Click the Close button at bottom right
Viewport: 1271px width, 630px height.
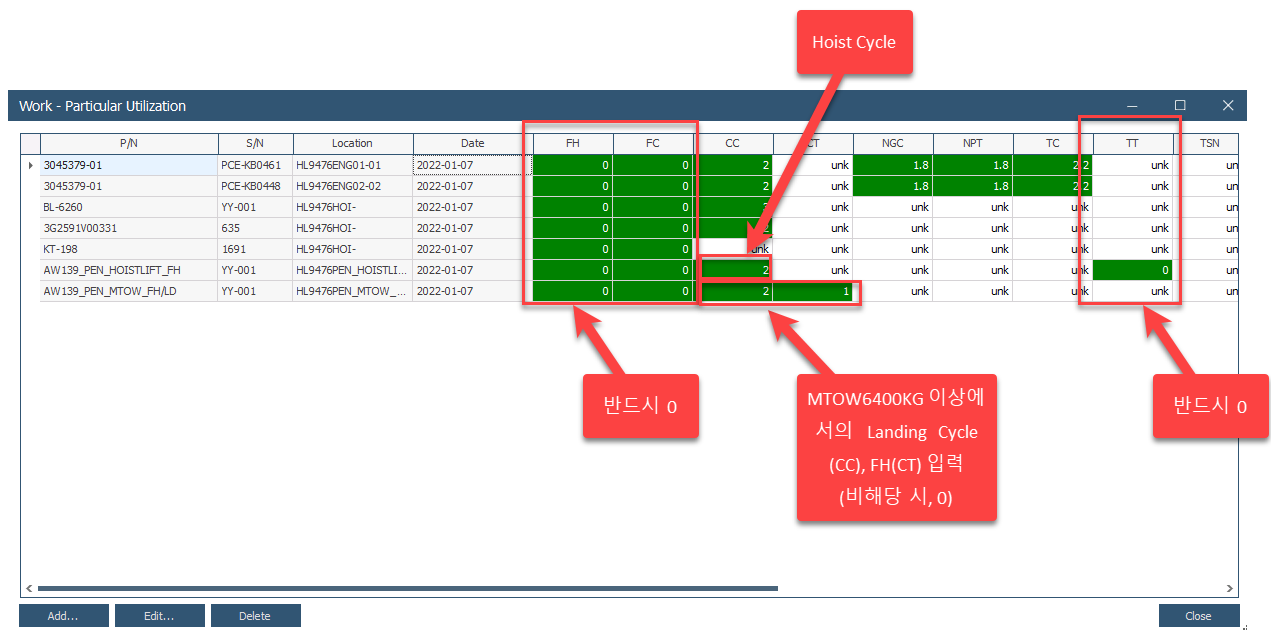tap(1198, 616)
